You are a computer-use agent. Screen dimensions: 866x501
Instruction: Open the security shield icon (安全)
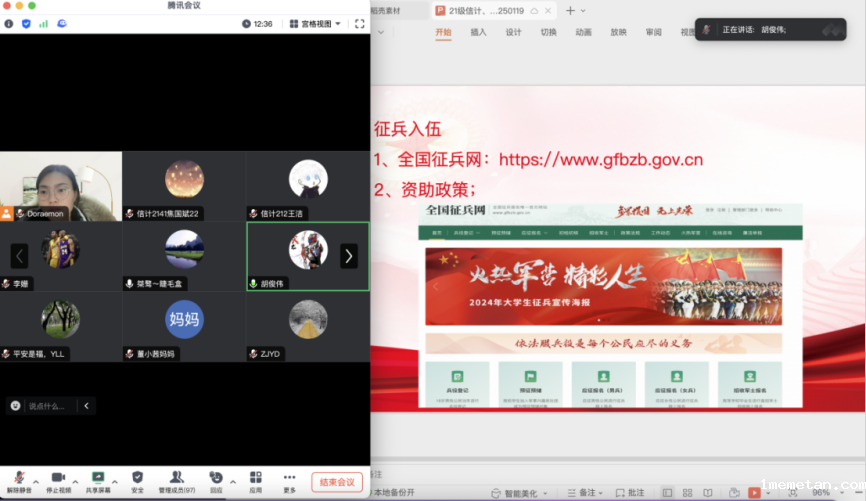coord(137,478)
